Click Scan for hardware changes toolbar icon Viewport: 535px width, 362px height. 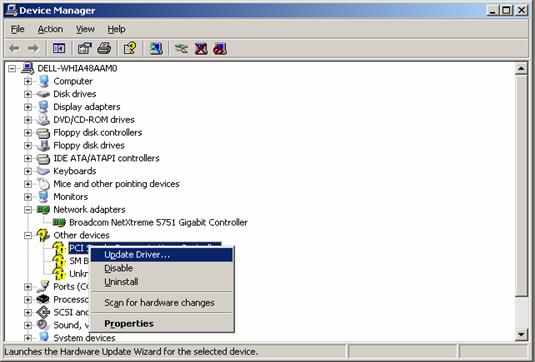pos(156,48)
